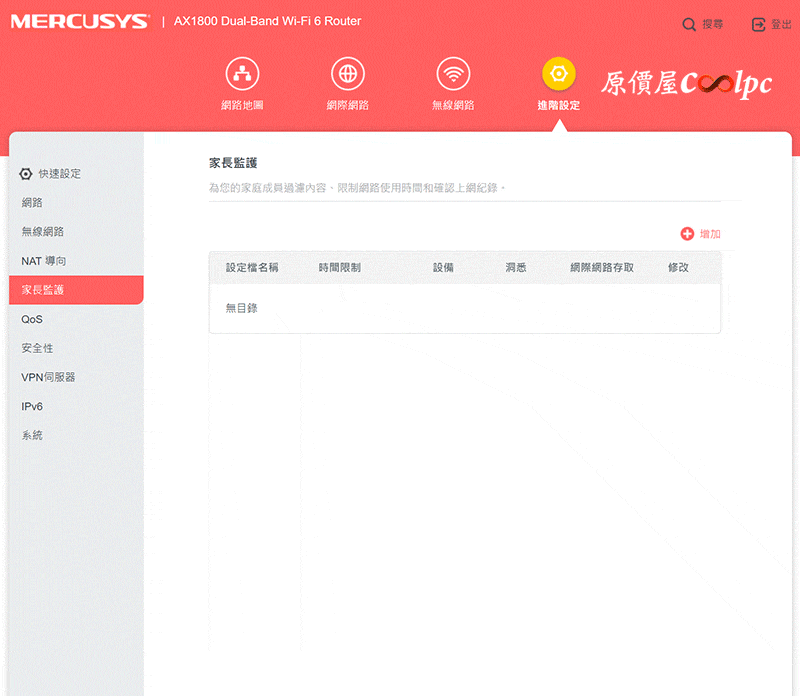Open 無線網路 in the sidebar
This screenshot has height=696, width=800.
click(43, 232)
